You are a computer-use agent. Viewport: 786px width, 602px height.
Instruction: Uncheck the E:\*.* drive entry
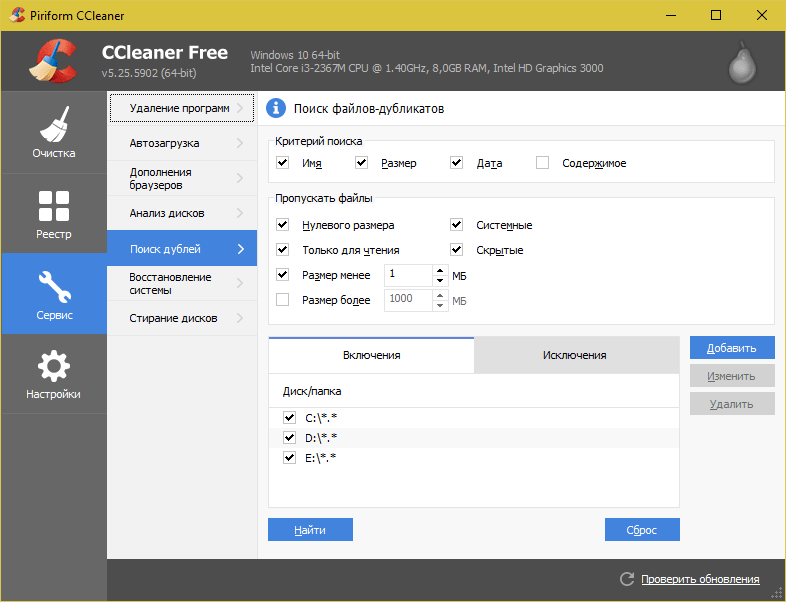[289, 457]
